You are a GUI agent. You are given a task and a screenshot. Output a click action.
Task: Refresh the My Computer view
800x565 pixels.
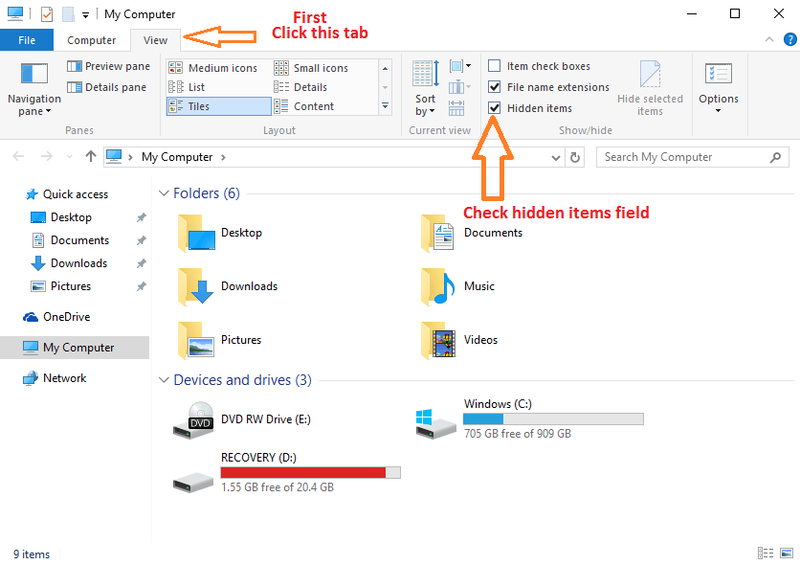tap(575, 157)
